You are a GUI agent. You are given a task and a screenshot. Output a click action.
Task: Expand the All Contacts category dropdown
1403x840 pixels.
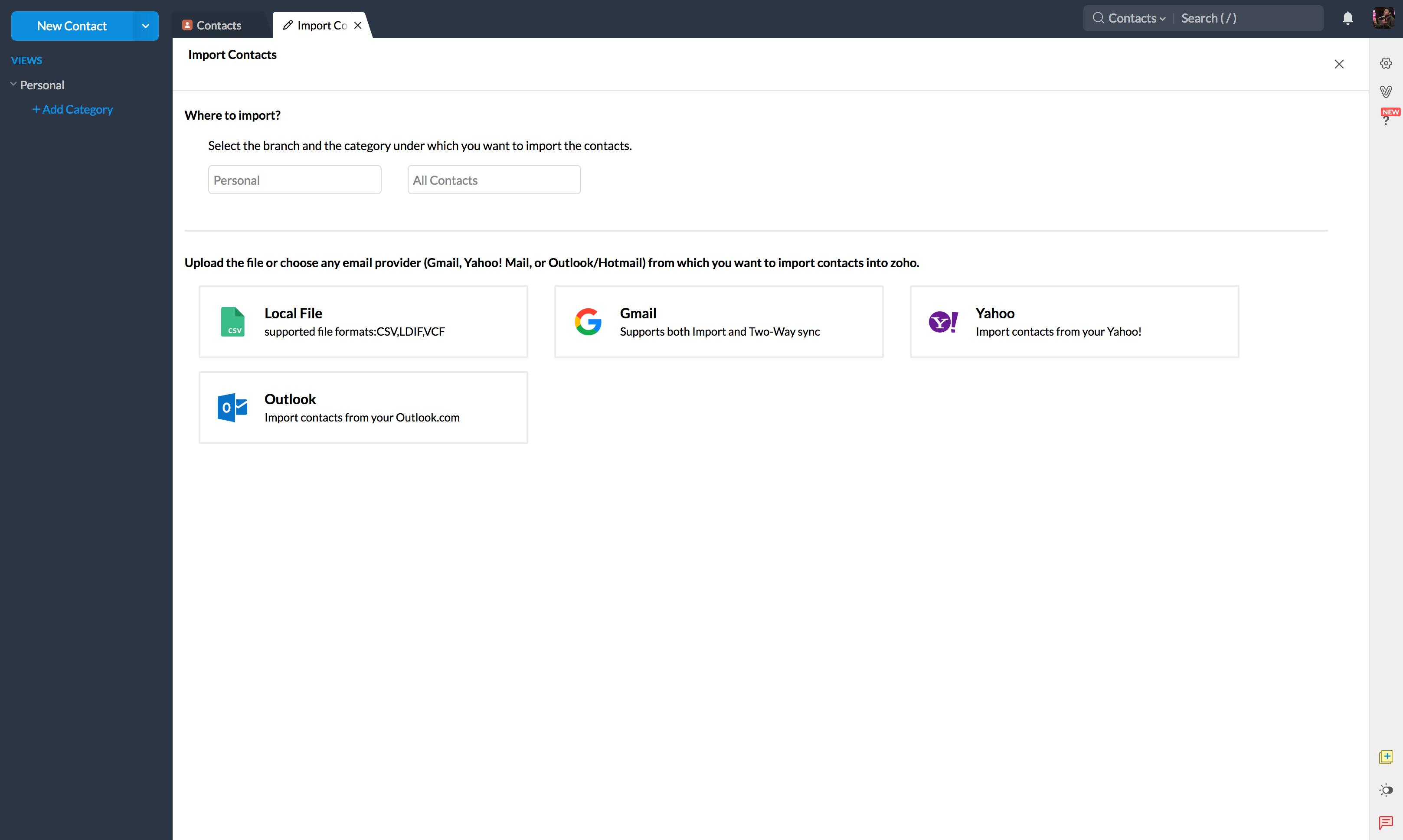[x=494, y=180]
